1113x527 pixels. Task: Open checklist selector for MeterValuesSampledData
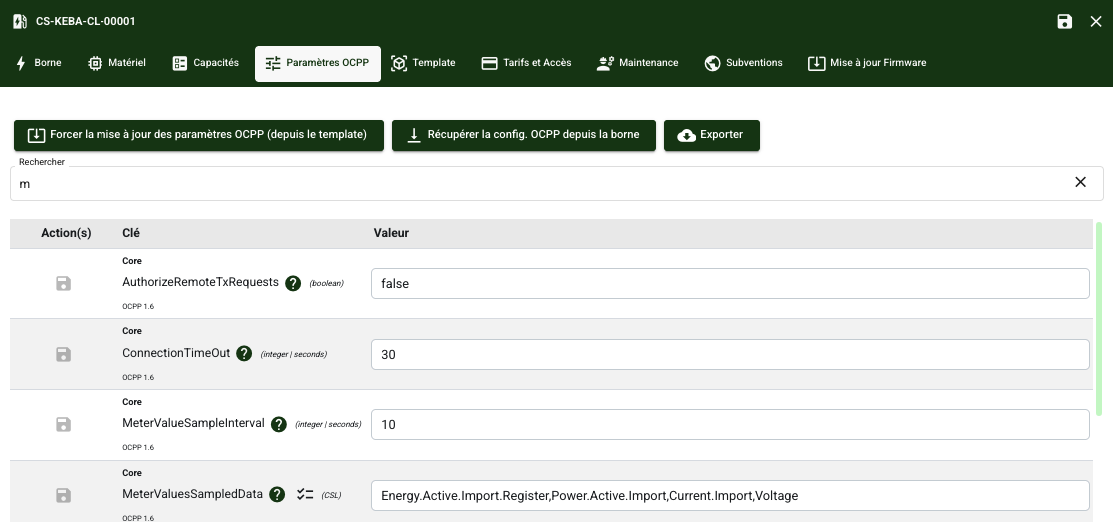306,494
